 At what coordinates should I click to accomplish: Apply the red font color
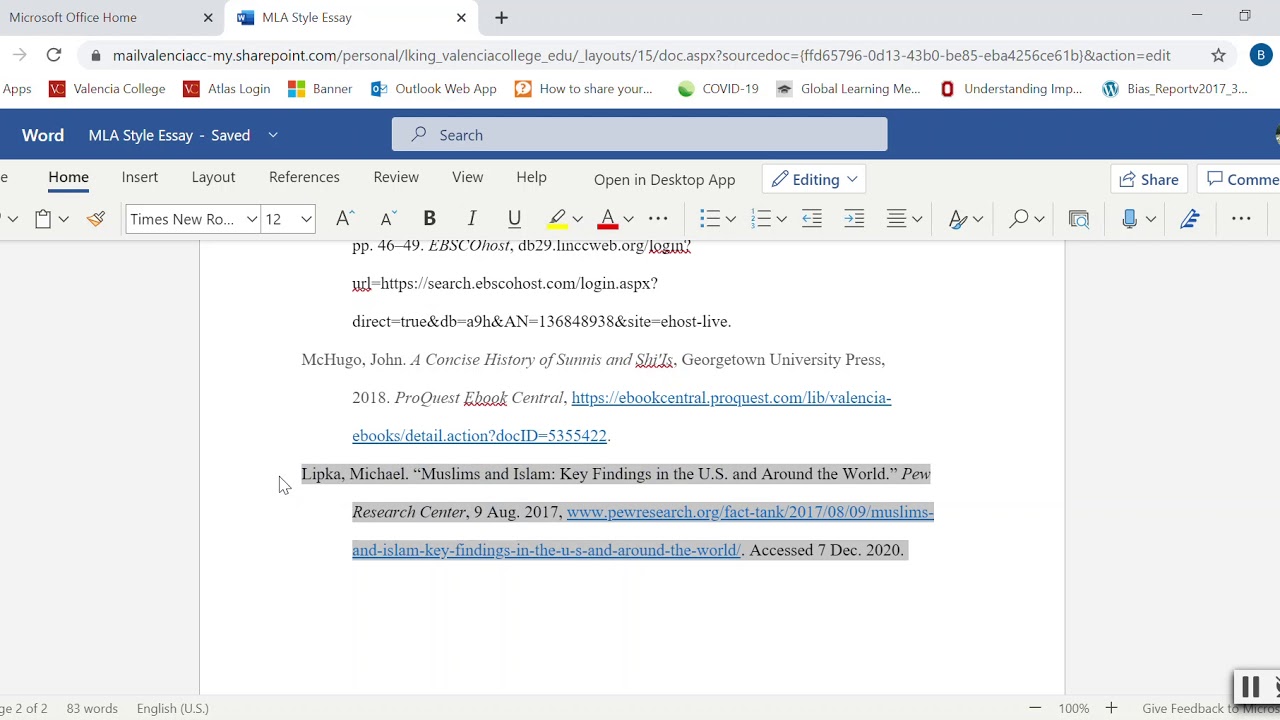pos(607,219)
